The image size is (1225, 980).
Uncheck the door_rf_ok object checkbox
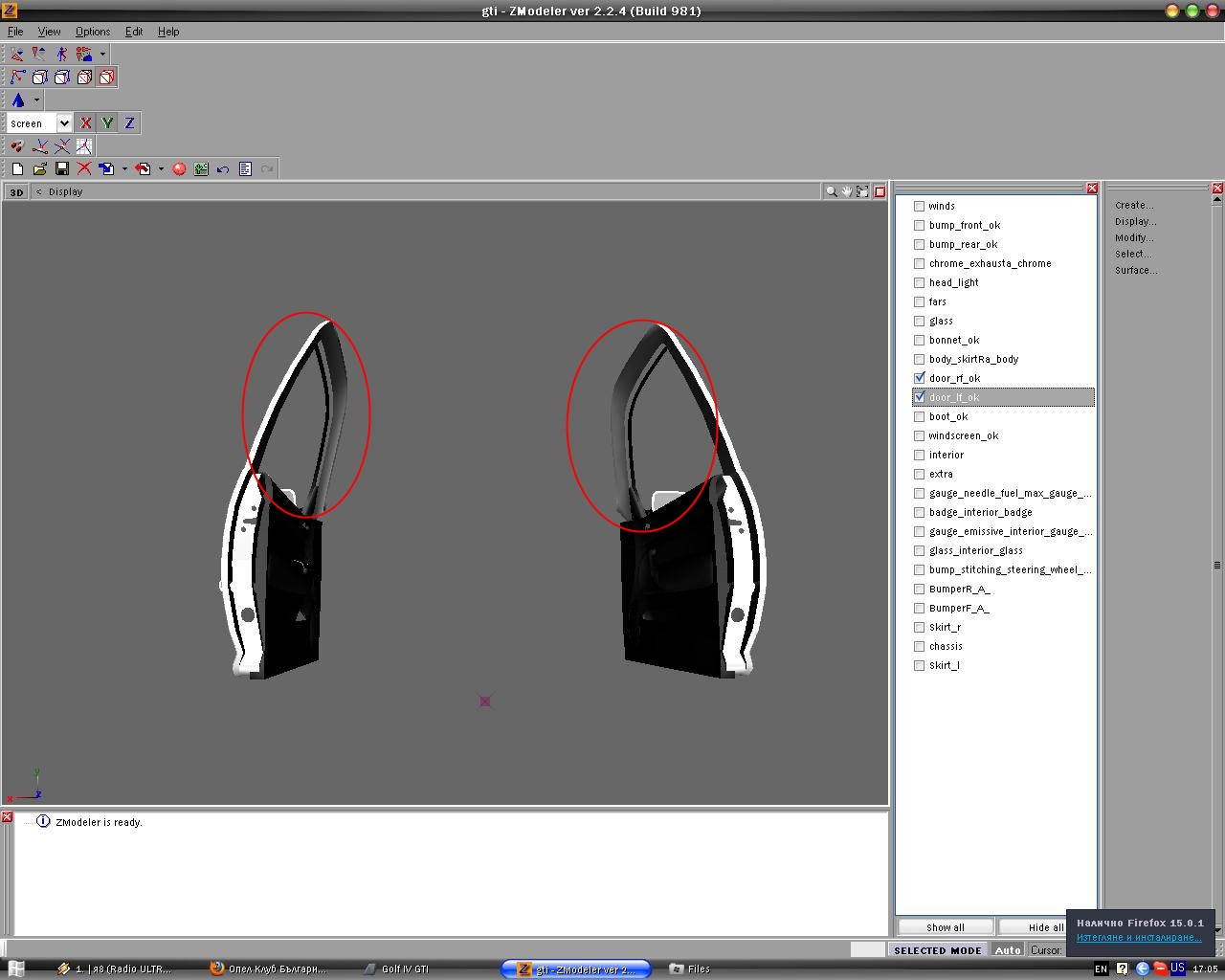(x=919, y=378)
